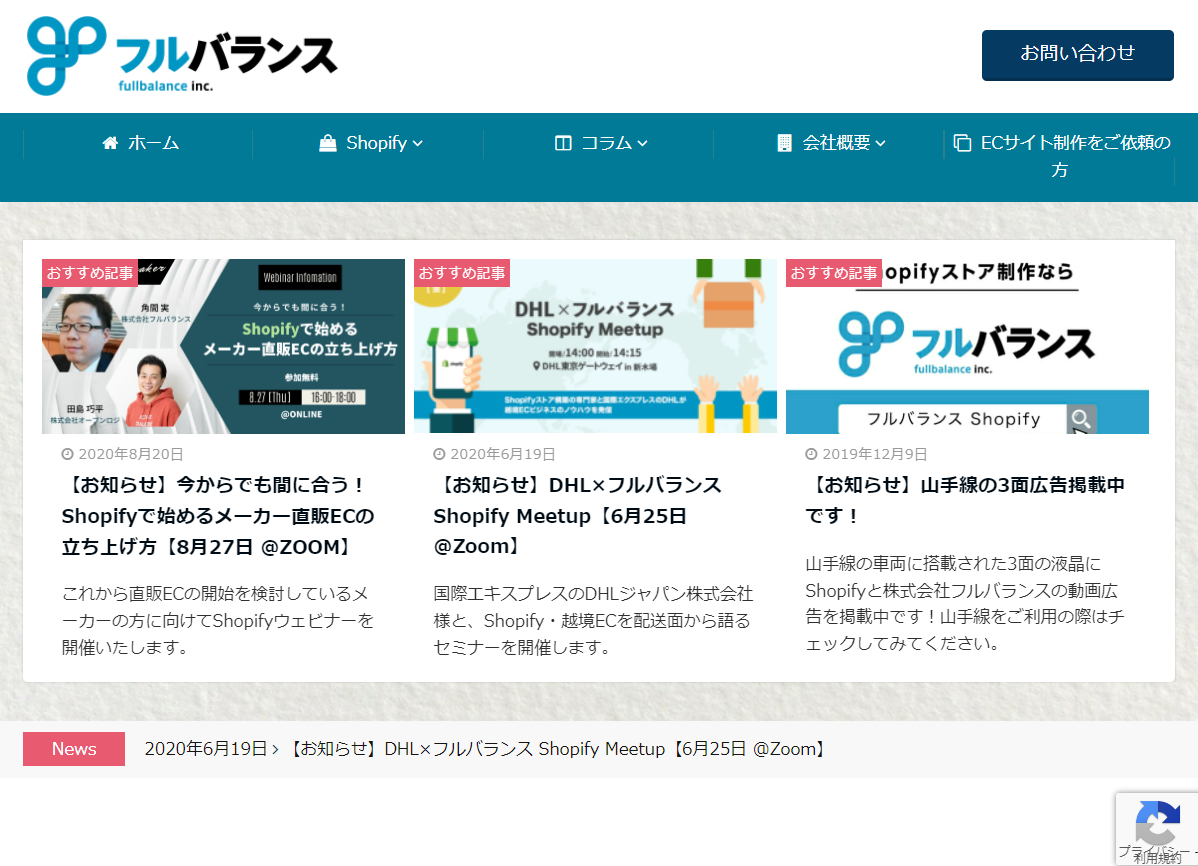
Task: Click the magnifier icon in the third thumbnail
Action: pyautogui.click(x=1080, y=419)
